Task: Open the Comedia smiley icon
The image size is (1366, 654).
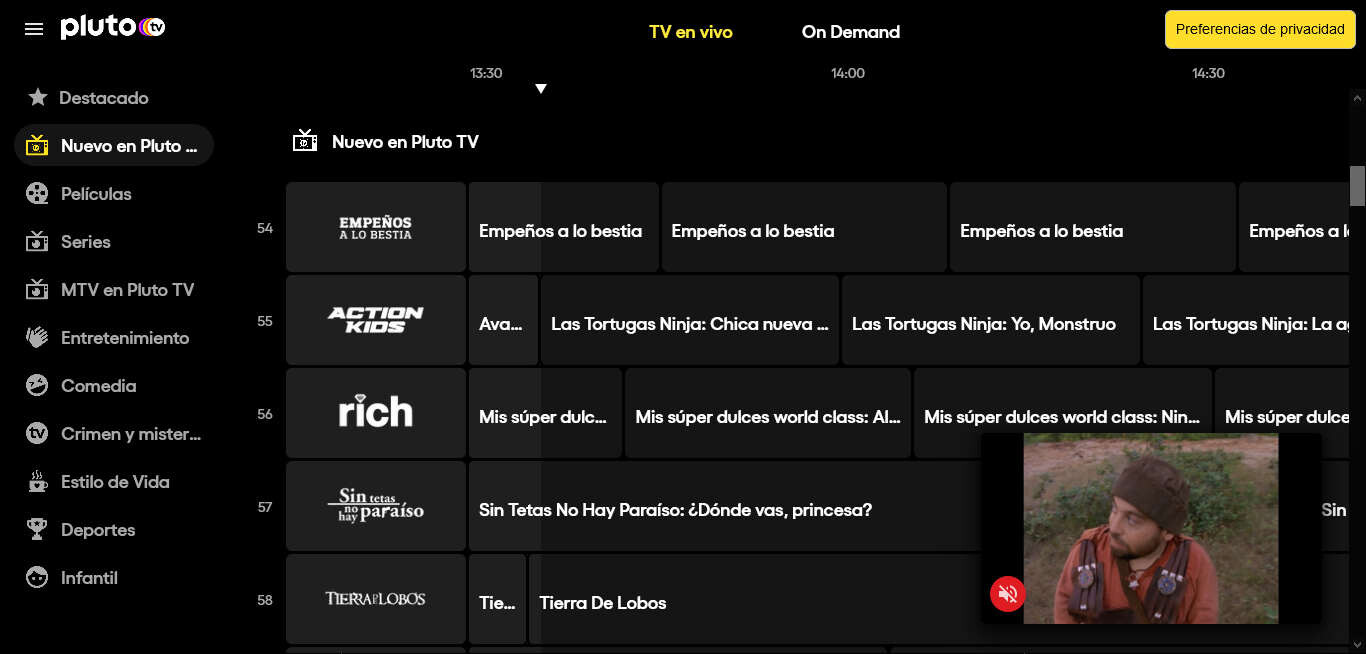Action: tap(37, 385)
